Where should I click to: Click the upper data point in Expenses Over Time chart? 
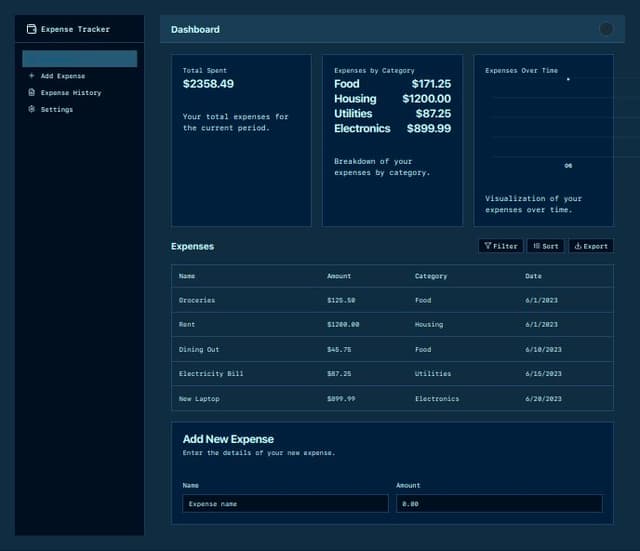coord(568,79)
